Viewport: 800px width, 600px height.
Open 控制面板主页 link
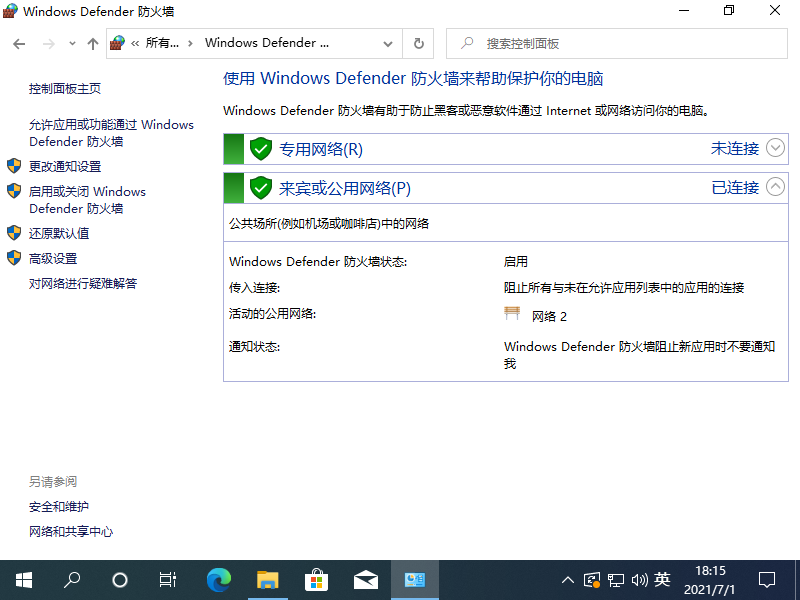(65, 89)
